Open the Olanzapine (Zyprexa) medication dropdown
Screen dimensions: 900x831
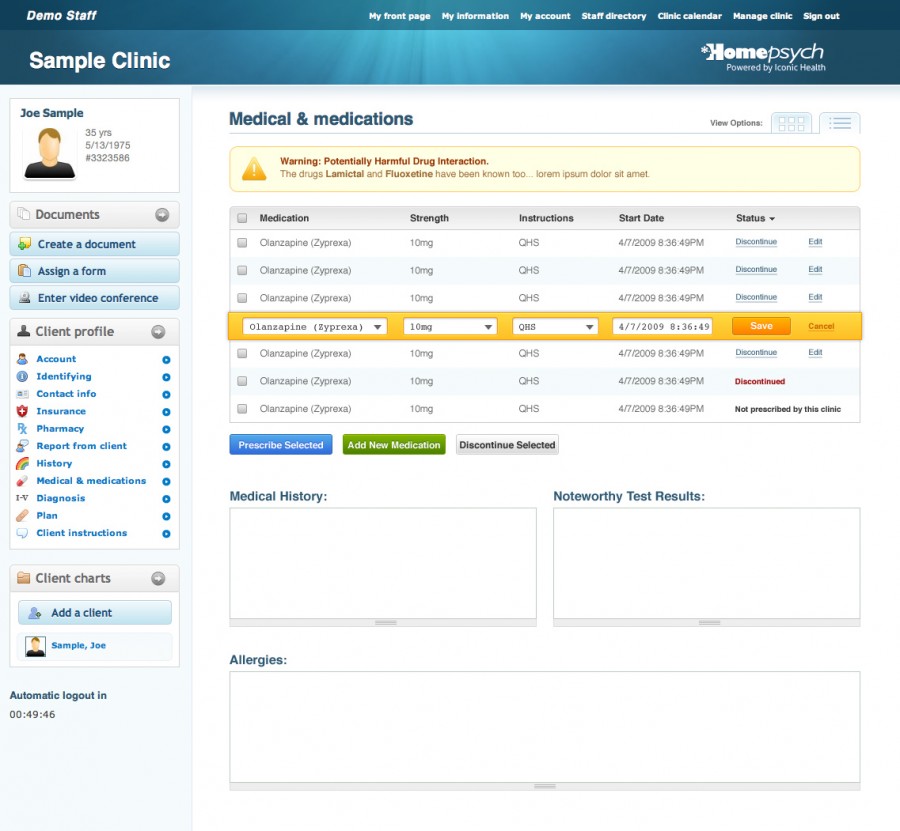click(315, 327)
